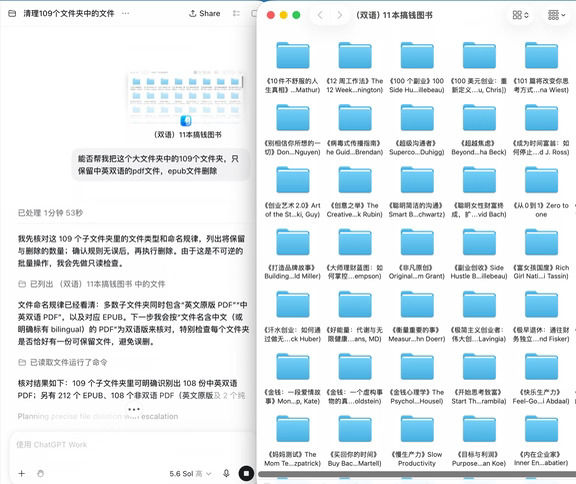The width and height of the screenshot is (576, 484).
Task: Select the 《创业艺术2.0》 Art of the Start folder
Action: pyautogui.click(x=293, y=180)
